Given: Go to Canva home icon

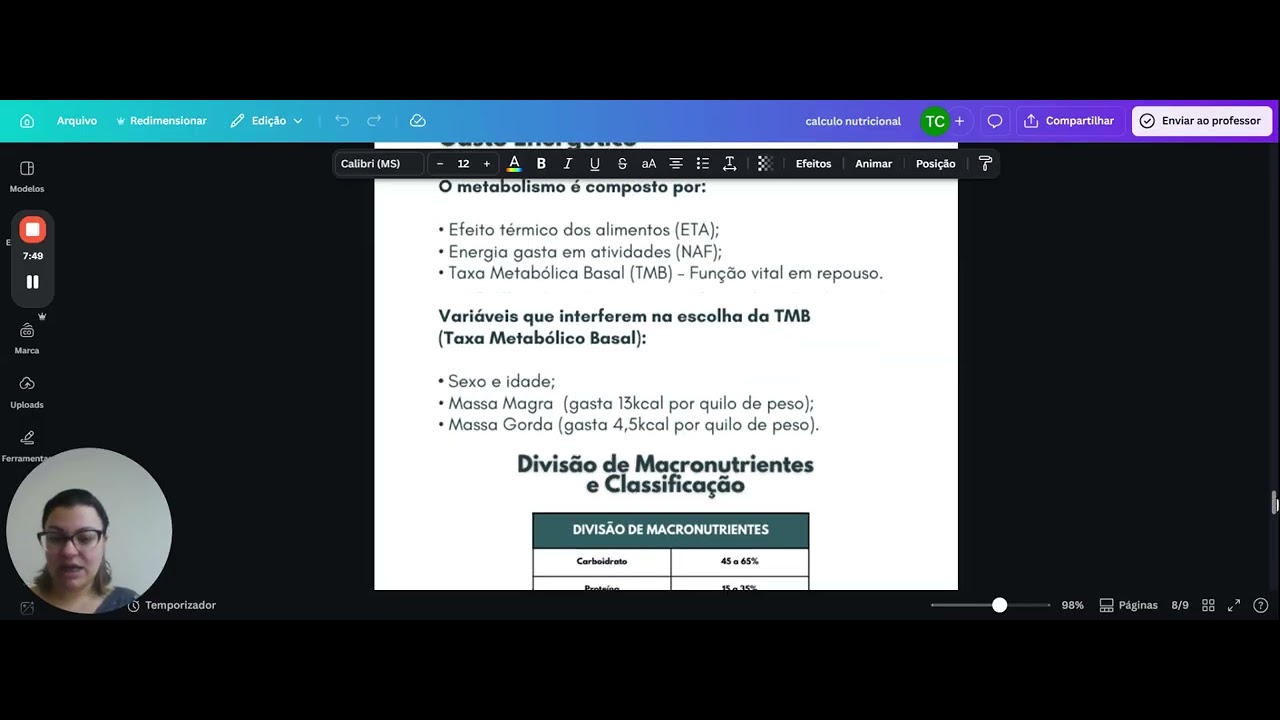Looking at the screenshot, I should pos(27,121).
